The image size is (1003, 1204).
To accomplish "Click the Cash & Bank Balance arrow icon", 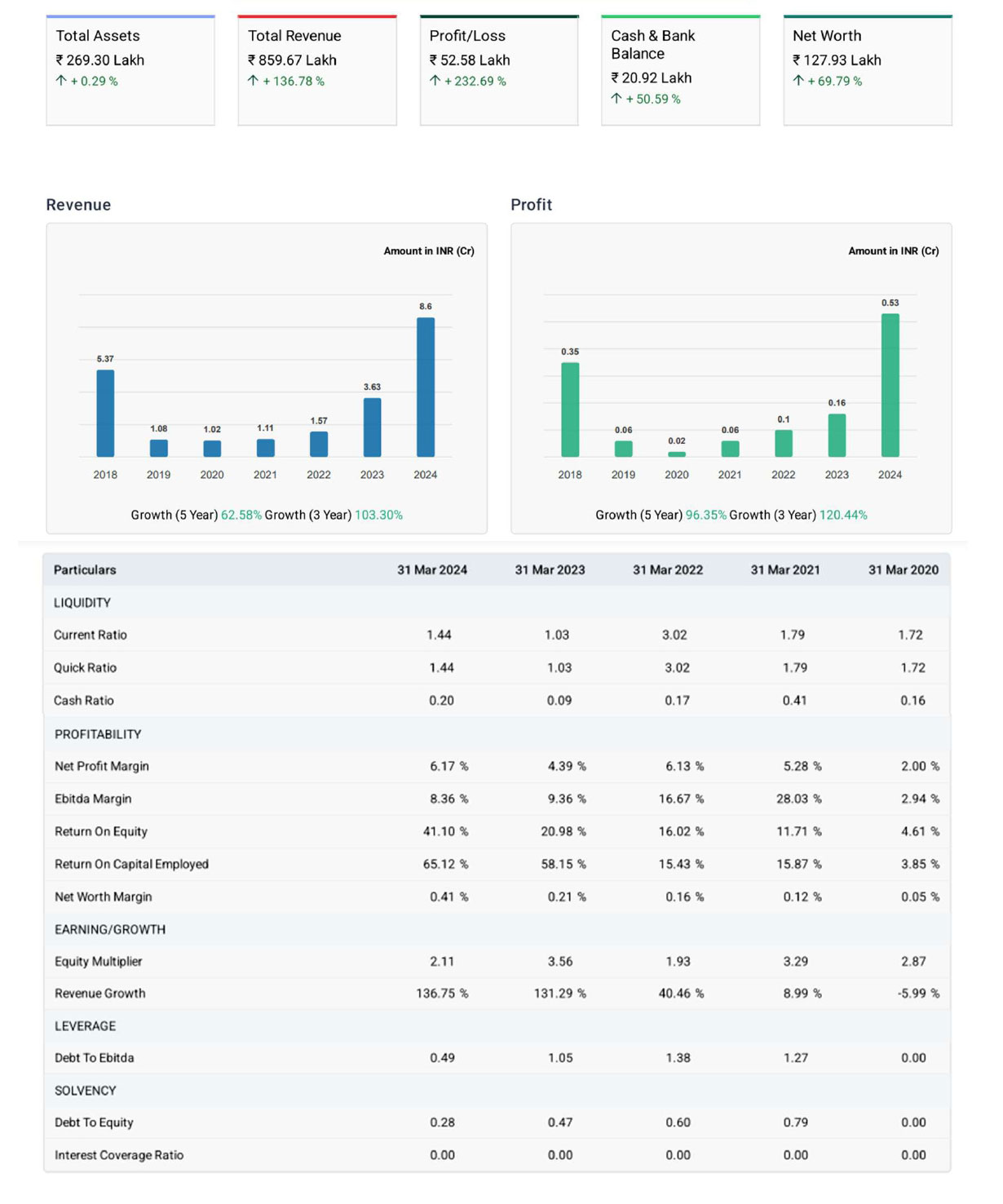I will pyautogui.click(x=616, y=99).
